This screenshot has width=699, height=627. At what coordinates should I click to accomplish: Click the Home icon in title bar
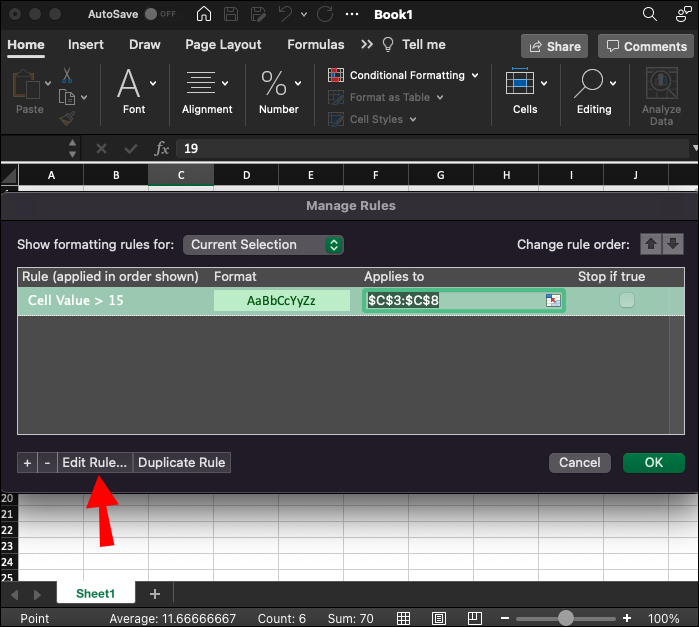coord(204,15)
